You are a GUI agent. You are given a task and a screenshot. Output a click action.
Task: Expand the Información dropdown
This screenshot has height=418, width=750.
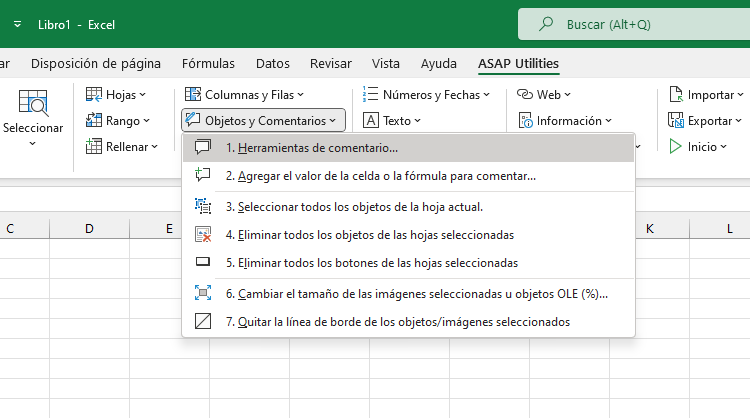pyautogui.click(x=608, y=121)
